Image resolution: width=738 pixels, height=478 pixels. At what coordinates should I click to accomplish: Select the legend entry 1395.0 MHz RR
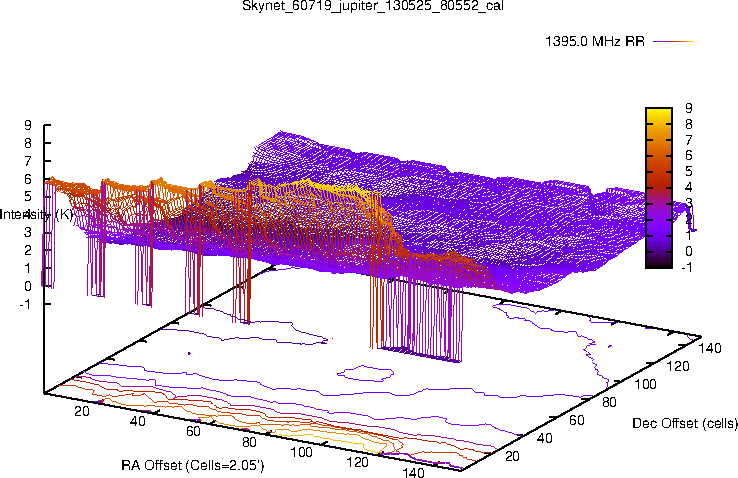click(x=594, y=41)
